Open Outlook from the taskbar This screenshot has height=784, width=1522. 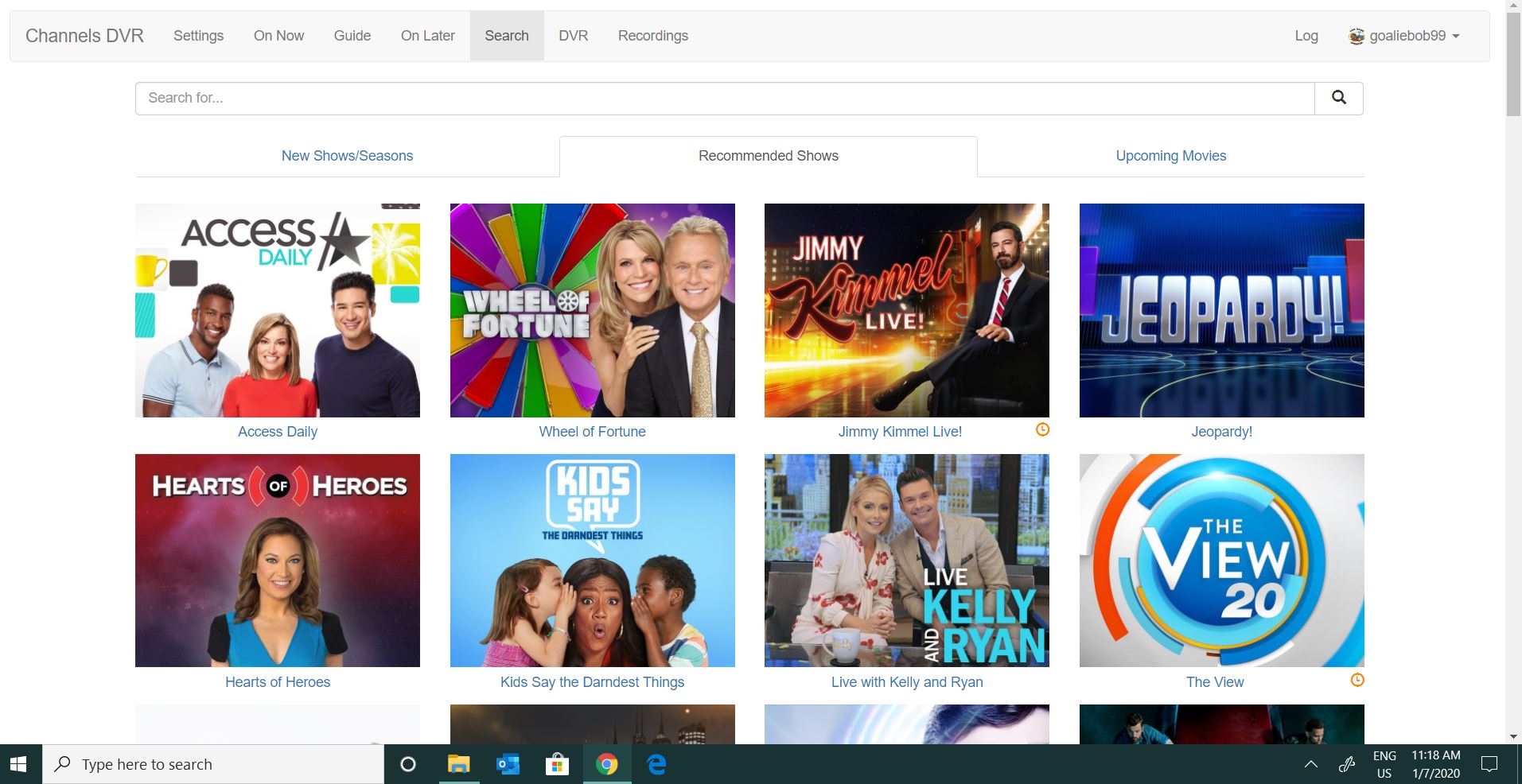[x=508, y=765]
